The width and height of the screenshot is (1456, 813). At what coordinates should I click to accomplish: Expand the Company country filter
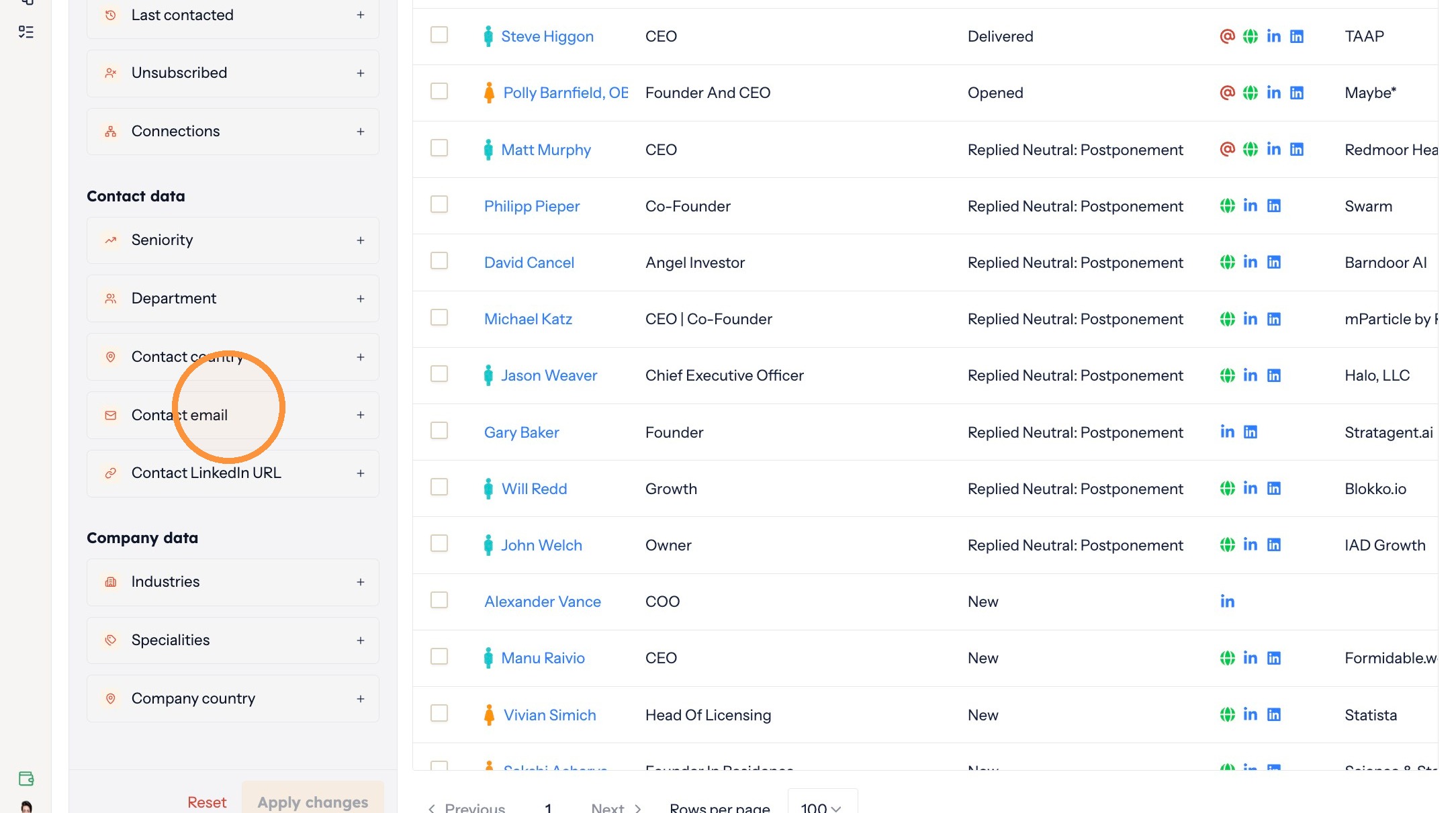233,698
